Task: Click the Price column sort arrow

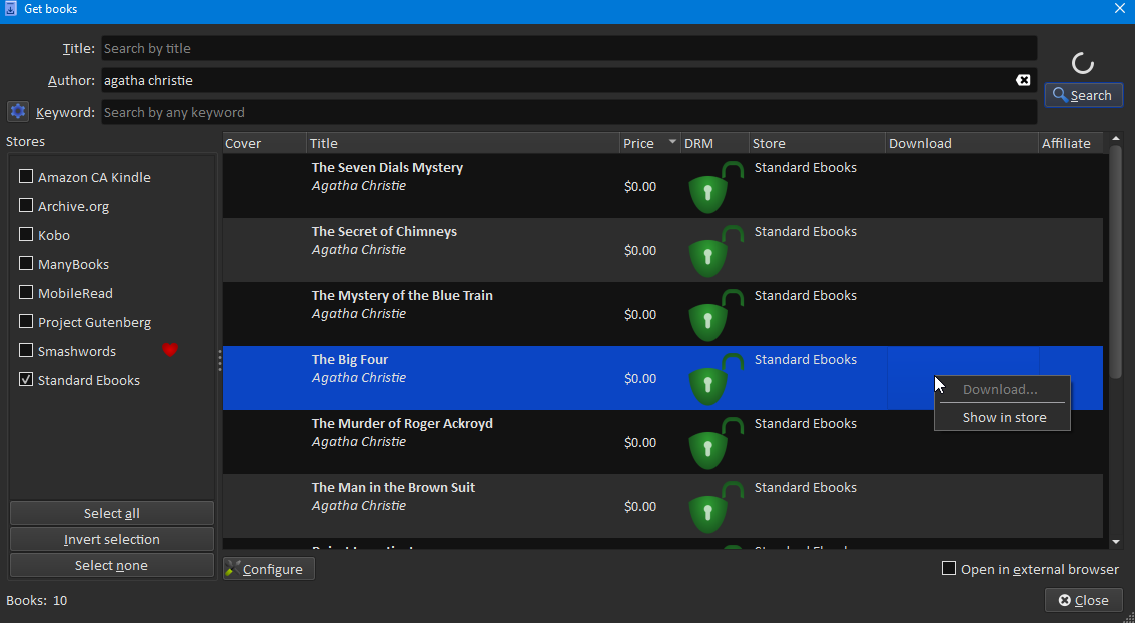Action: coord(672,142)
